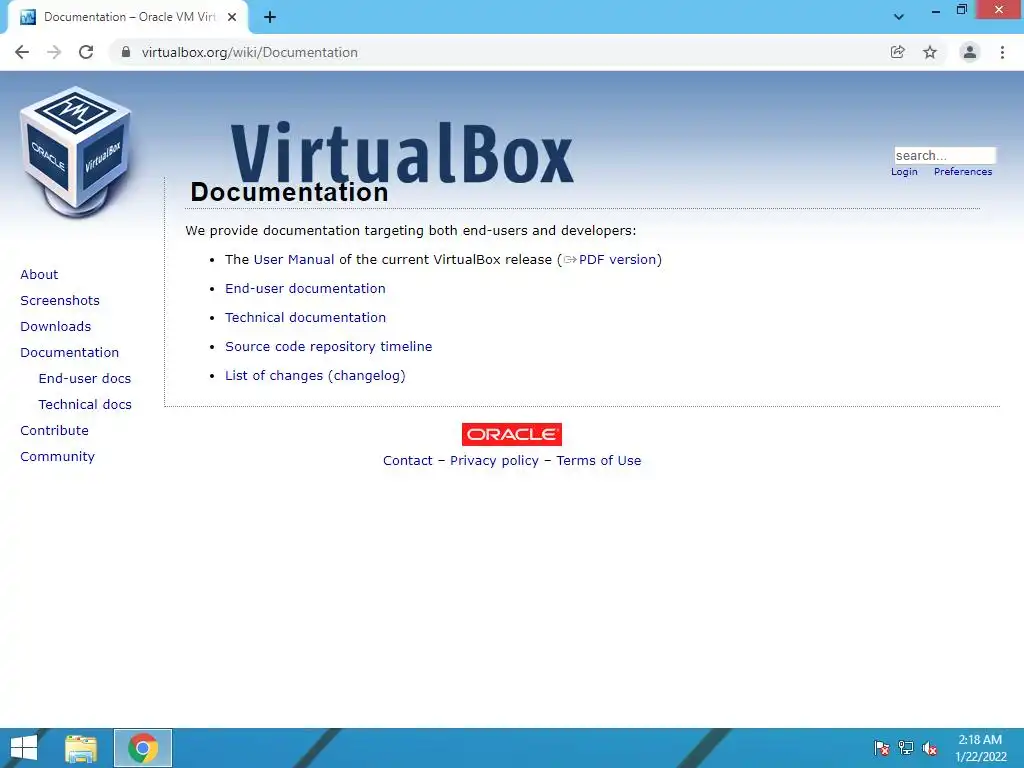1024x768 pixels.
Task: Open End-user documentation link
Action: point(305,289)
